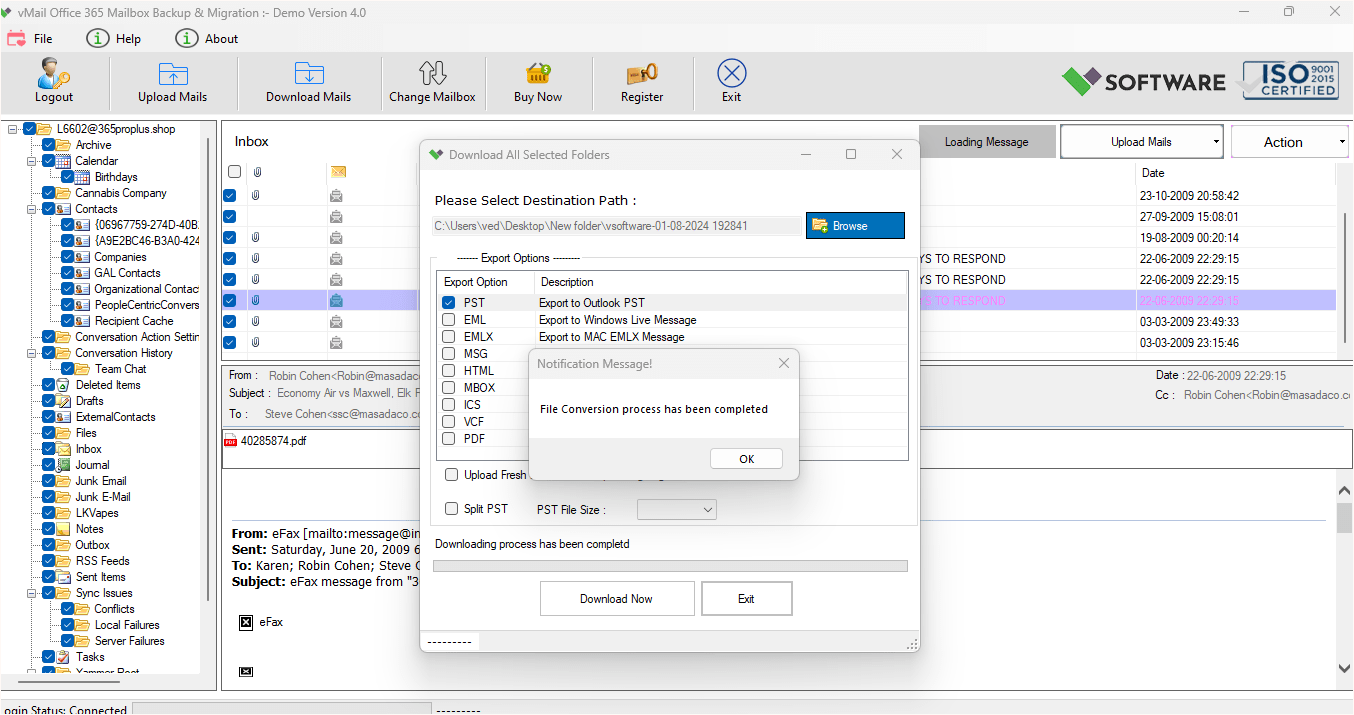The width and height of the screenshot is (1354, 715).
Task: Click the envelope icon in the highlighted mail row
Action: 337,300
